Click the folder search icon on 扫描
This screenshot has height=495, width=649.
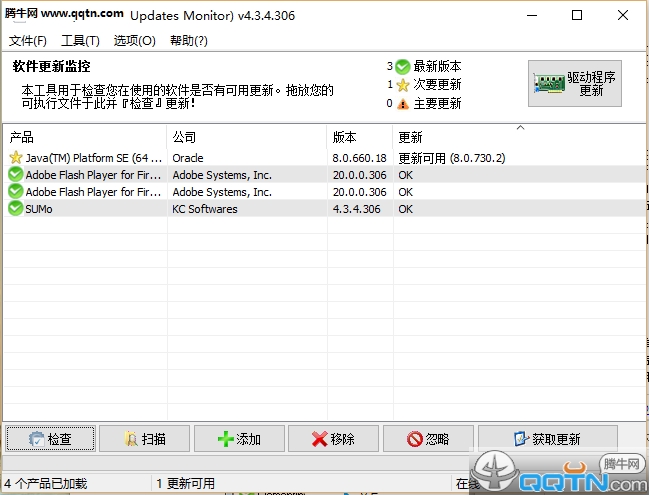[131, 439]
